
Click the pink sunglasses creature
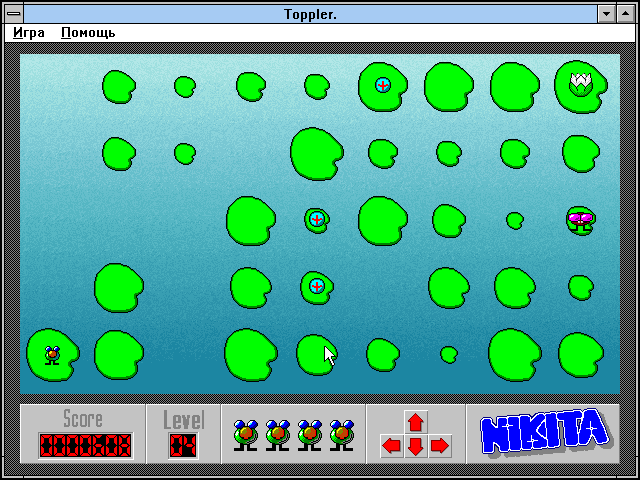tap(580, 220)
